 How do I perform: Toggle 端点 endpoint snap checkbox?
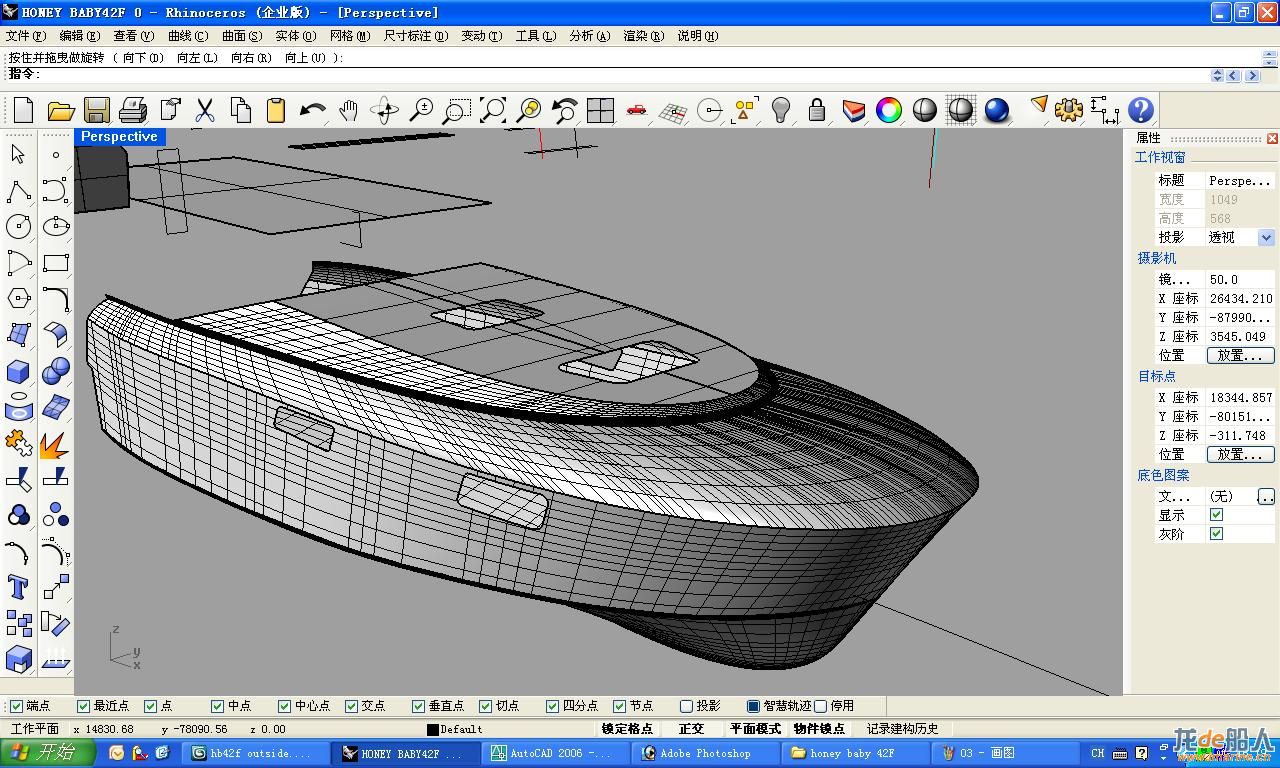[x=16, y=706]
